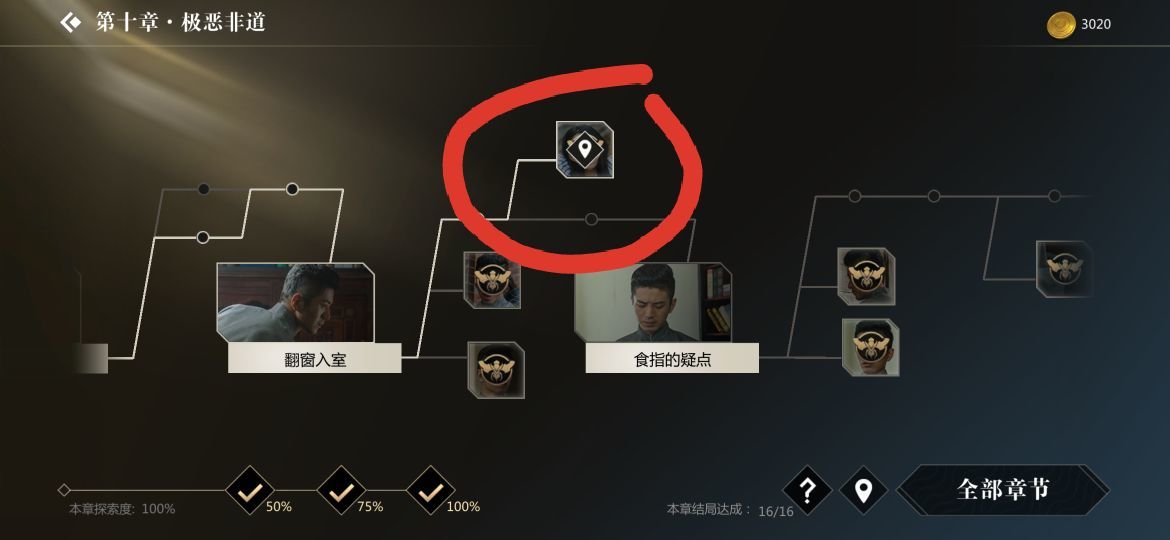Tap the back arrow beside 第十章

(x=71, y=22)
